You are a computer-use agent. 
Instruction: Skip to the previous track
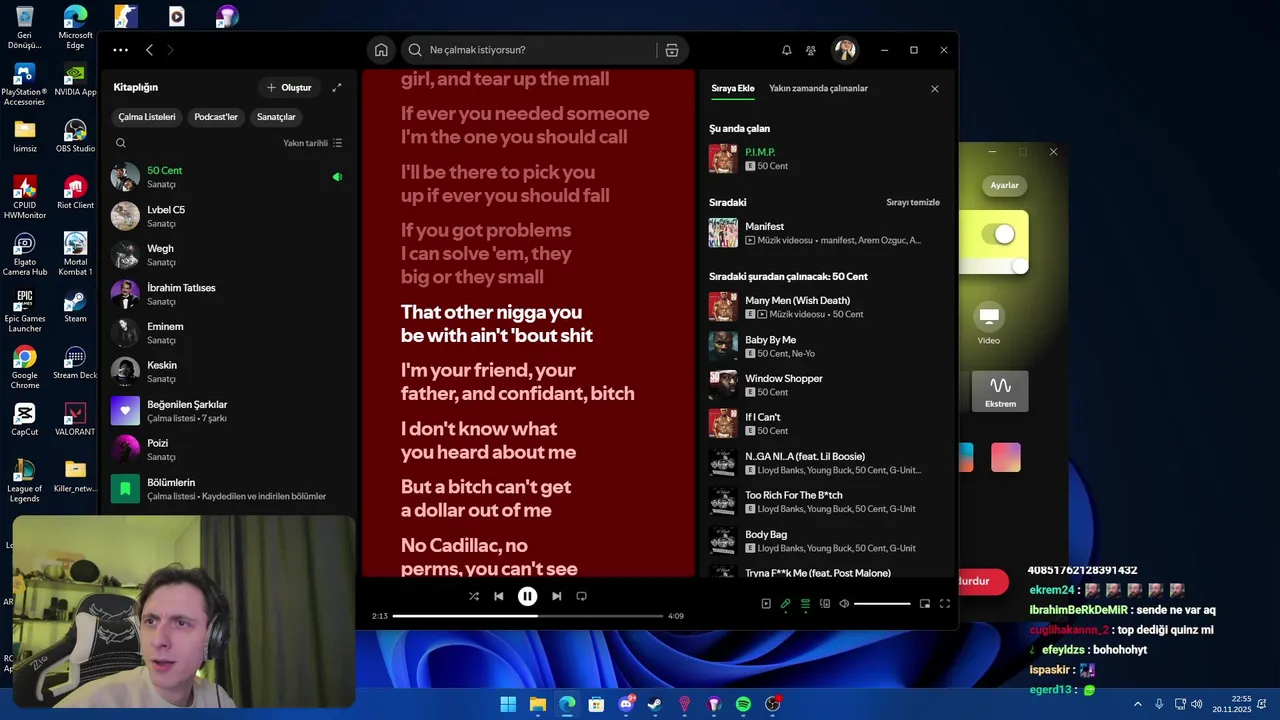499,596
